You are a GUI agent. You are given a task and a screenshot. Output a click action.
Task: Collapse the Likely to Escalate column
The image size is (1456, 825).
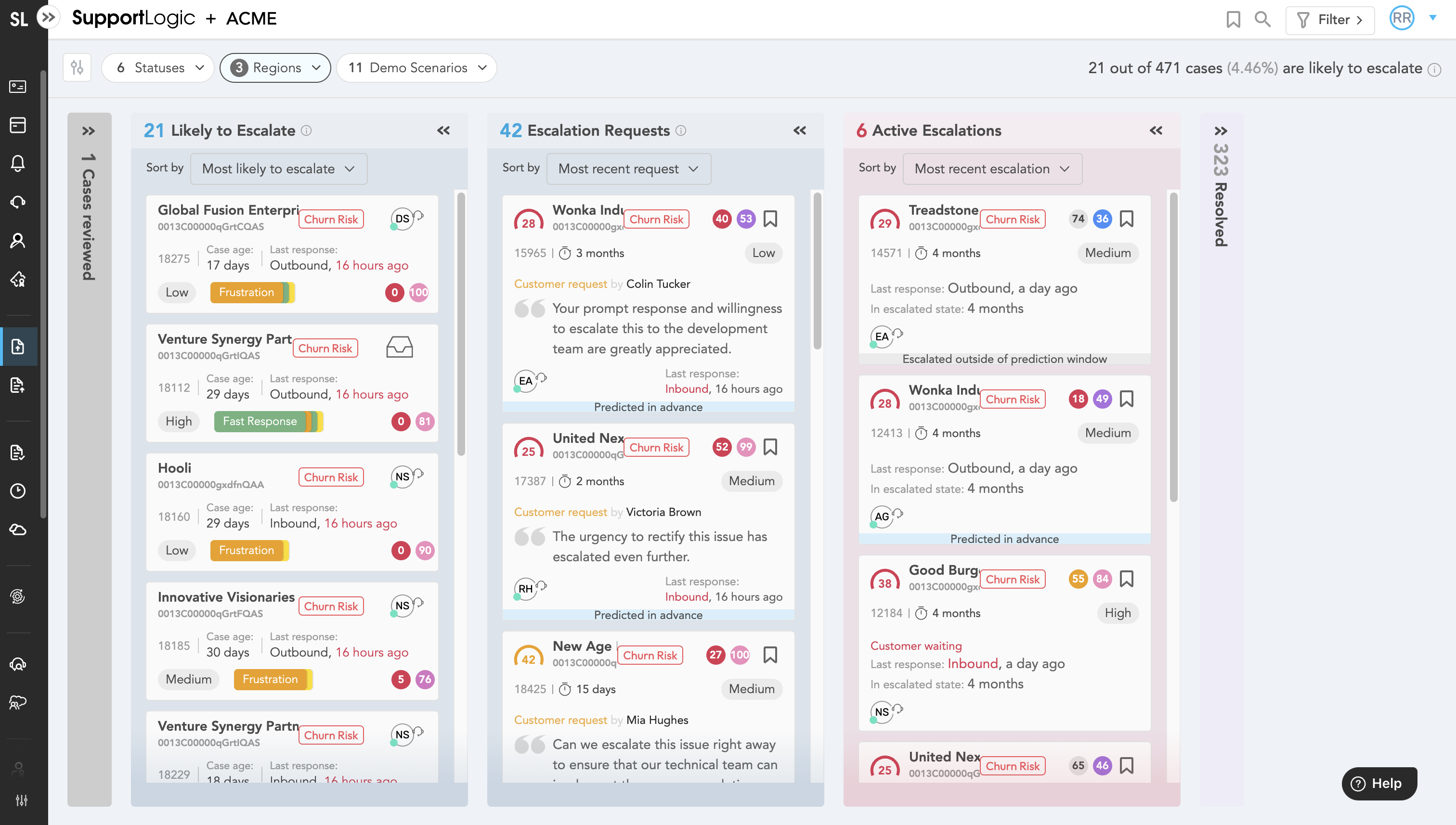(443, 131)
